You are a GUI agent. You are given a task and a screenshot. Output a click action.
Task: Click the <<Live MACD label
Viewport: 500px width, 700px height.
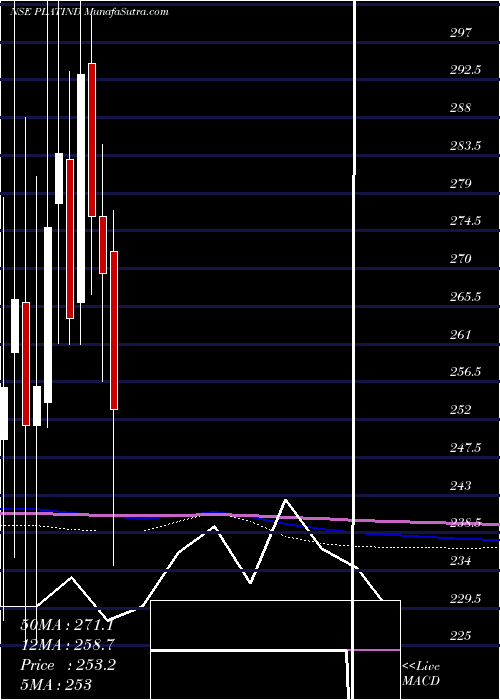coord(421,674)
